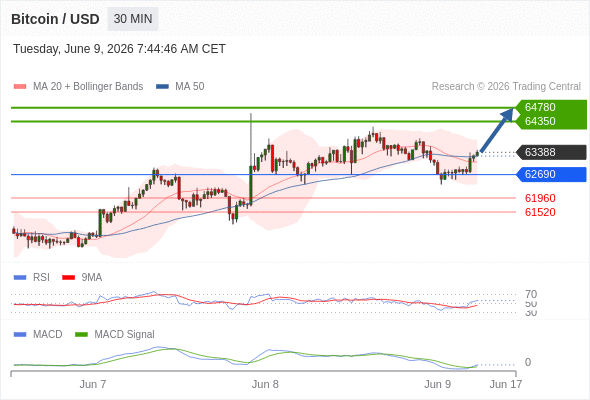
Task: Click the Jun 8 date axis label
Action: [x=265, y=384]
